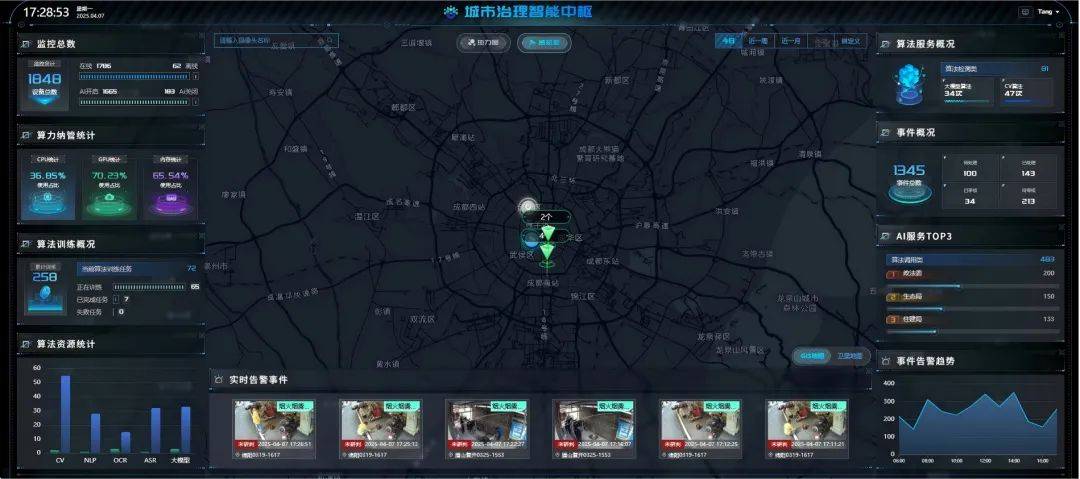Select the 近一周 time range tab
The image size is (1080, 479).
pos(759,41)
